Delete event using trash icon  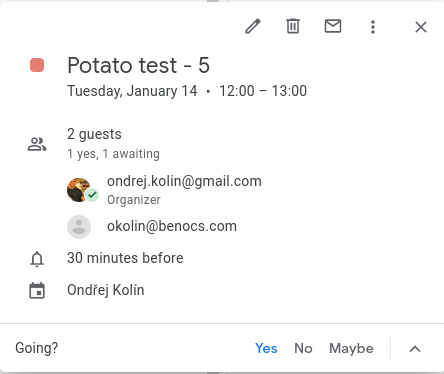click(293, 26)
